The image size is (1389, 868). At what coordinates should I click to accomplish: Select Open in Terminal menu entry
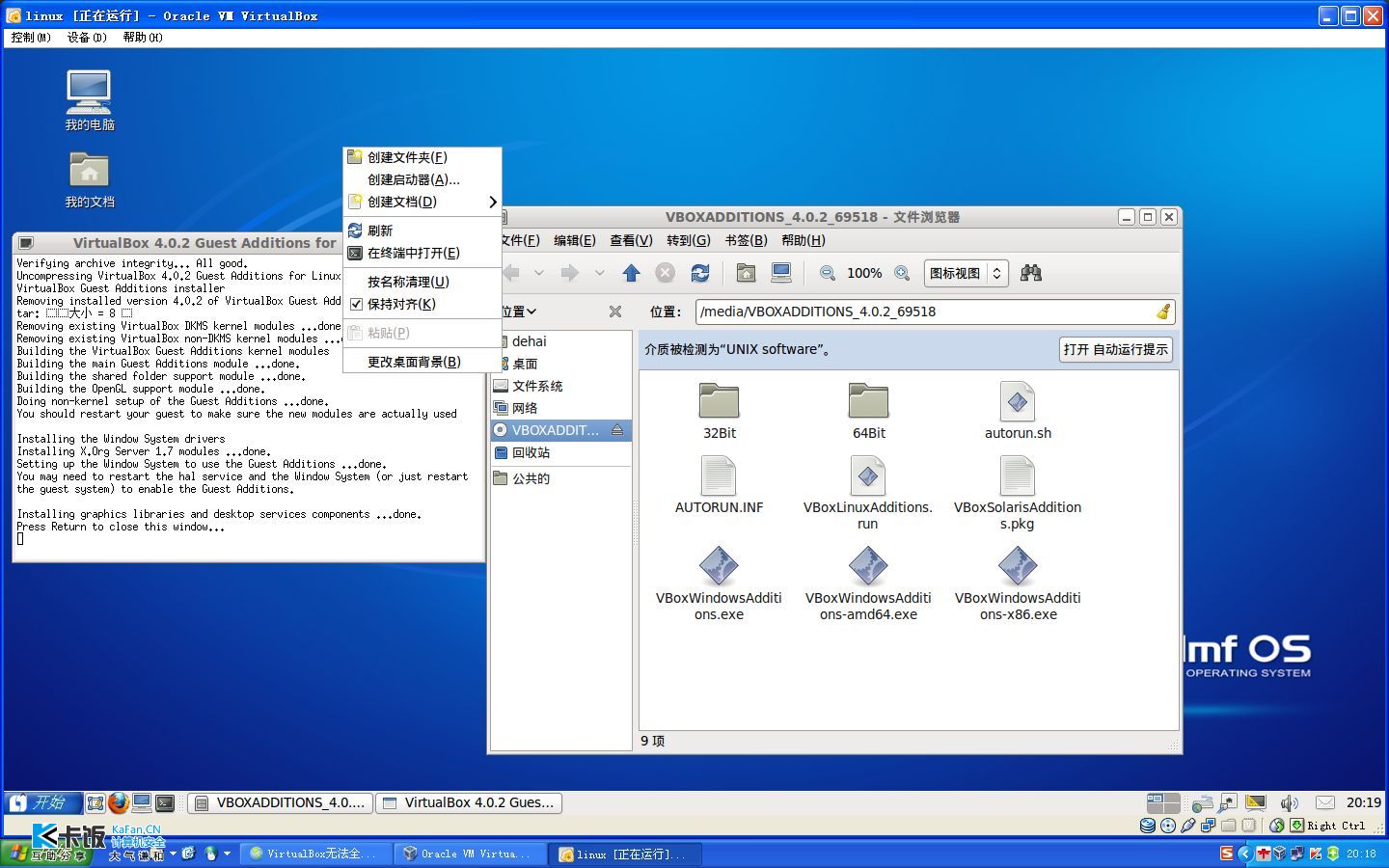[422, 253]
